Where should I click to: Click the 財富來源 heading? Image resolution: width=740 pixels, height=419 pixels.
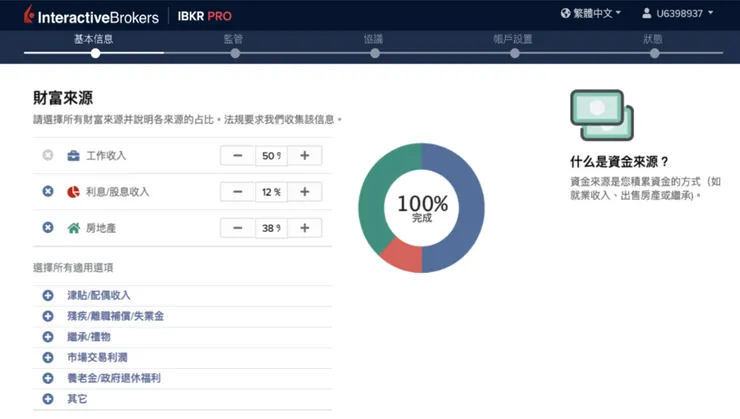[x=63, y=98]
